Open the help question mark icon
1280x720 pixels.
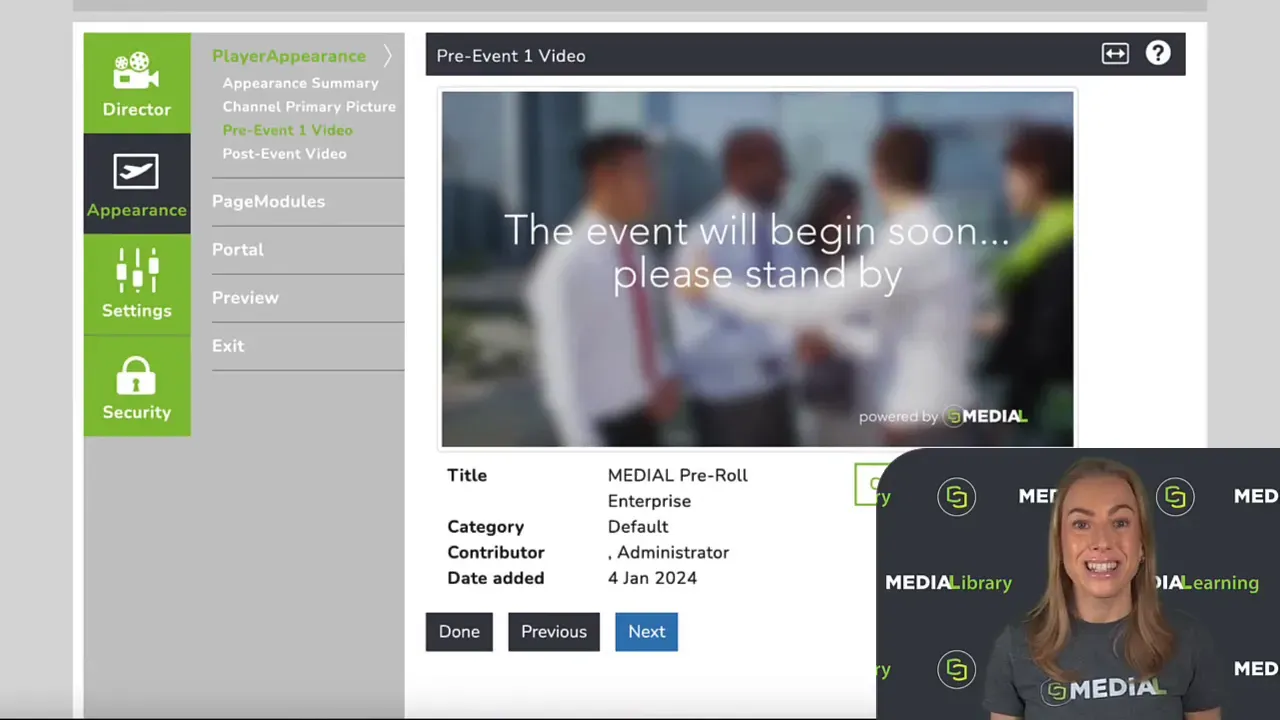[x=1158, y=54]
